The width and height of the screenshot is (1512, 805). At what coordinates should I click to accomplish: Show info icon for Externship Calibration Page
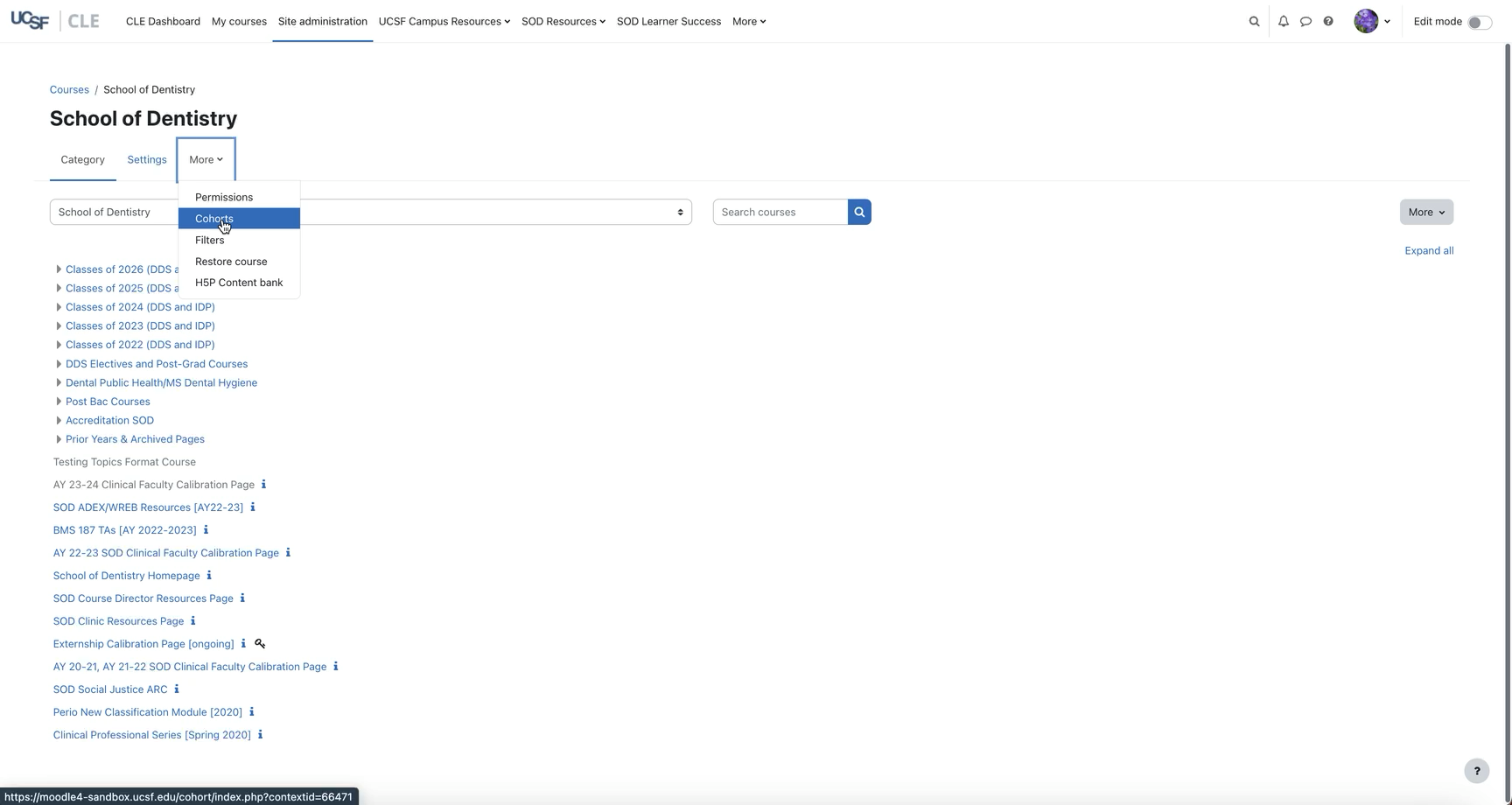click(243, 643)
